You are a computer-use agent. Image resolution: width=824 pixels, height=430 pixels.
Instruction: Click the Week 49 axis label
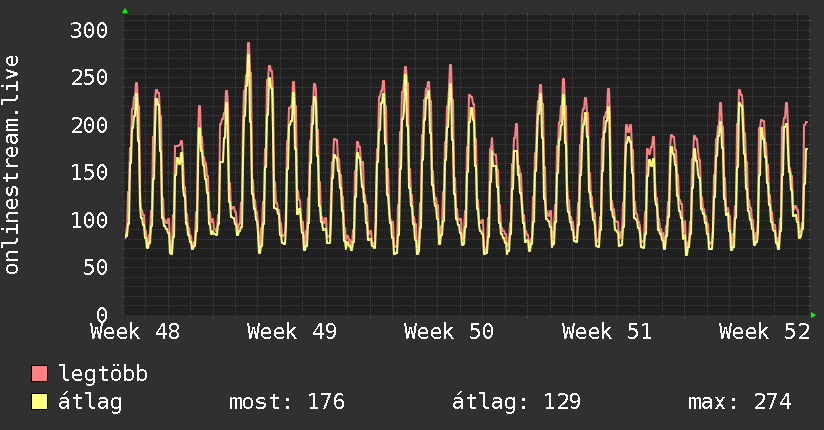point(292,332)
